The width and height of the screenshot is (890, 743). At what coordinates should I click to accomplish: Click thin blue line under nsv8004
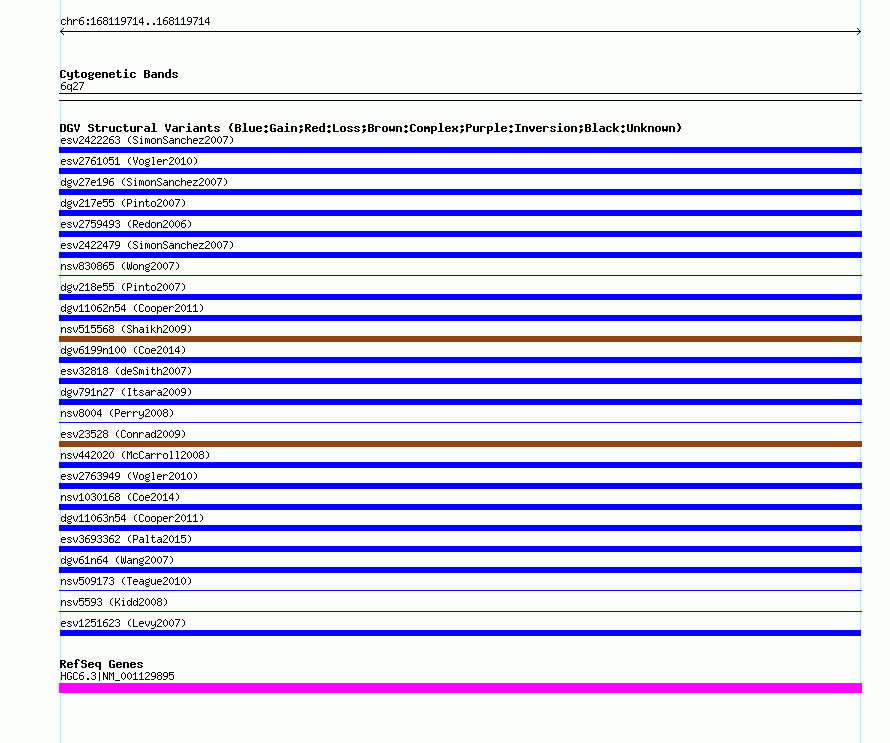460,422
